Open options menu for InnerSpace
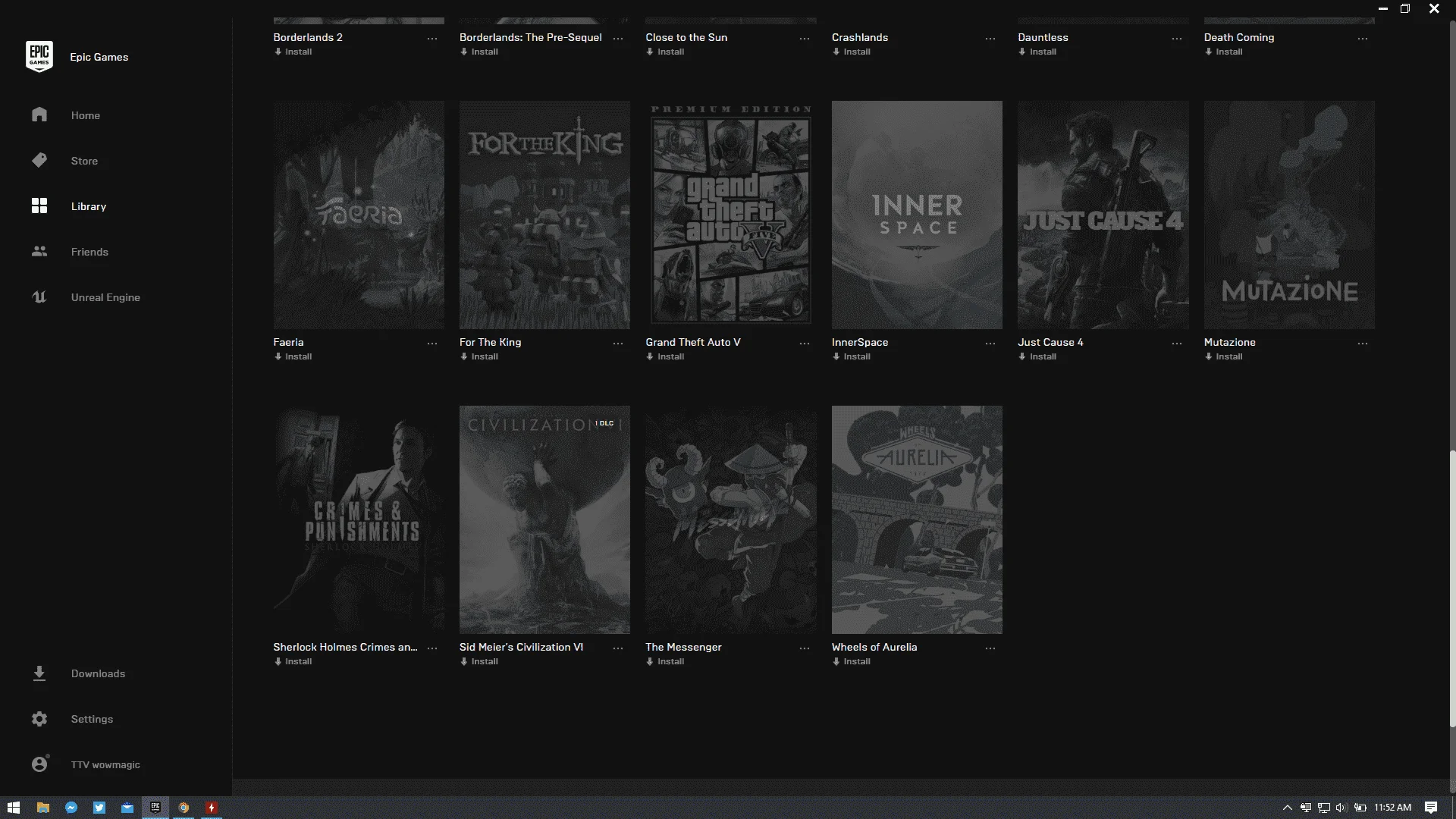 [990, 344]
